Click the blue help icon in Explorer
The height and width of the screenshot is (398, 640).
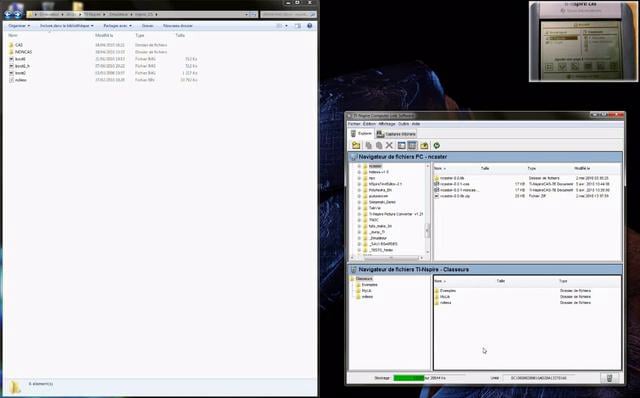pos(309,26)
